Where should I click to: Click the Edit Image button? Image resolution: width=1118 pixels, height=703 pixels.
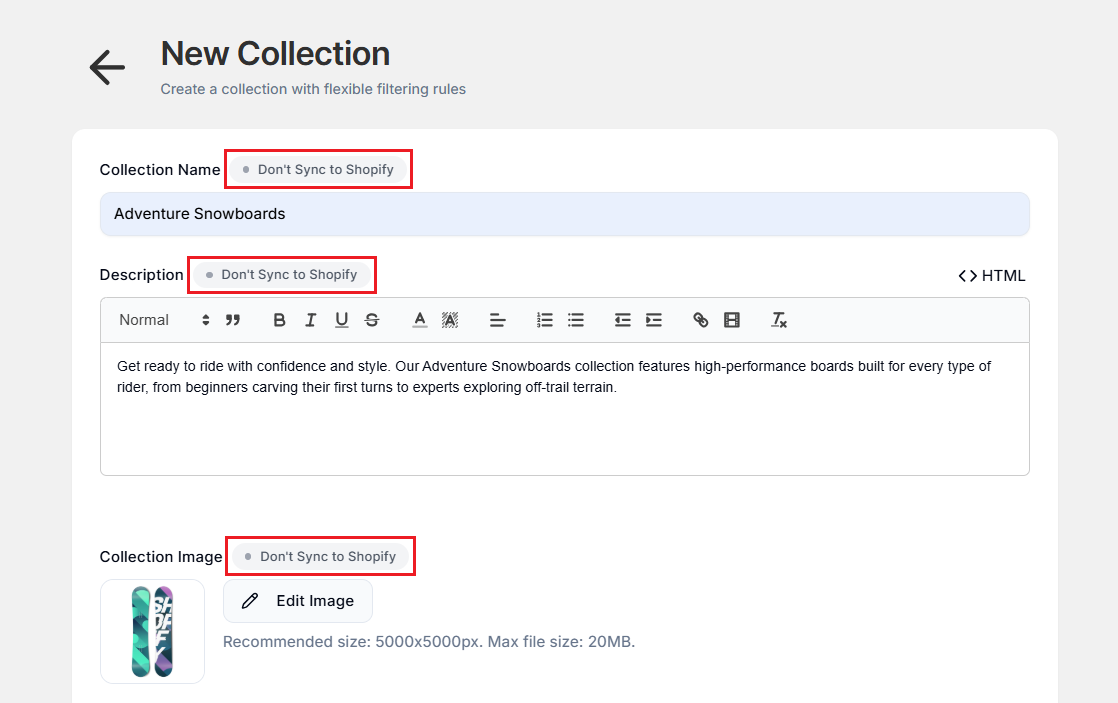pyautogui.click(x=297, y=600)
